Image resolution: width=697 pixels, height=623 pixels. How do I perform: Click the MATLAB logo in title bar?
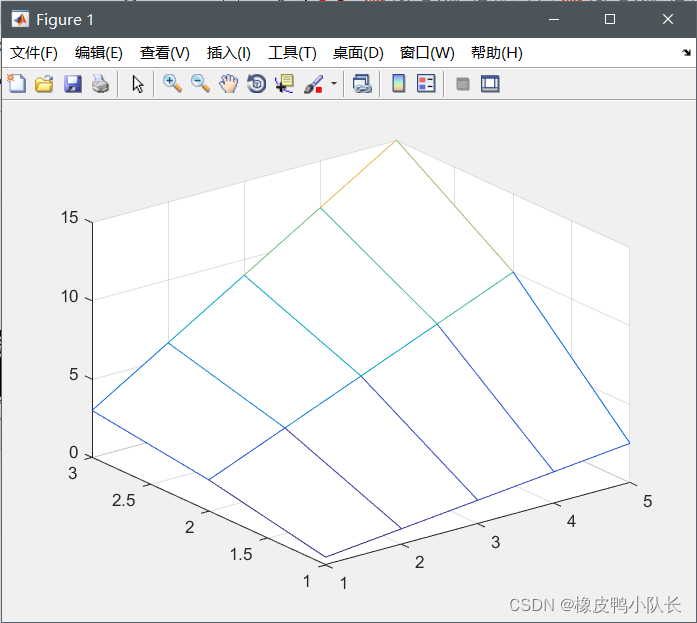pyautogui.click(x=20, y=19)
